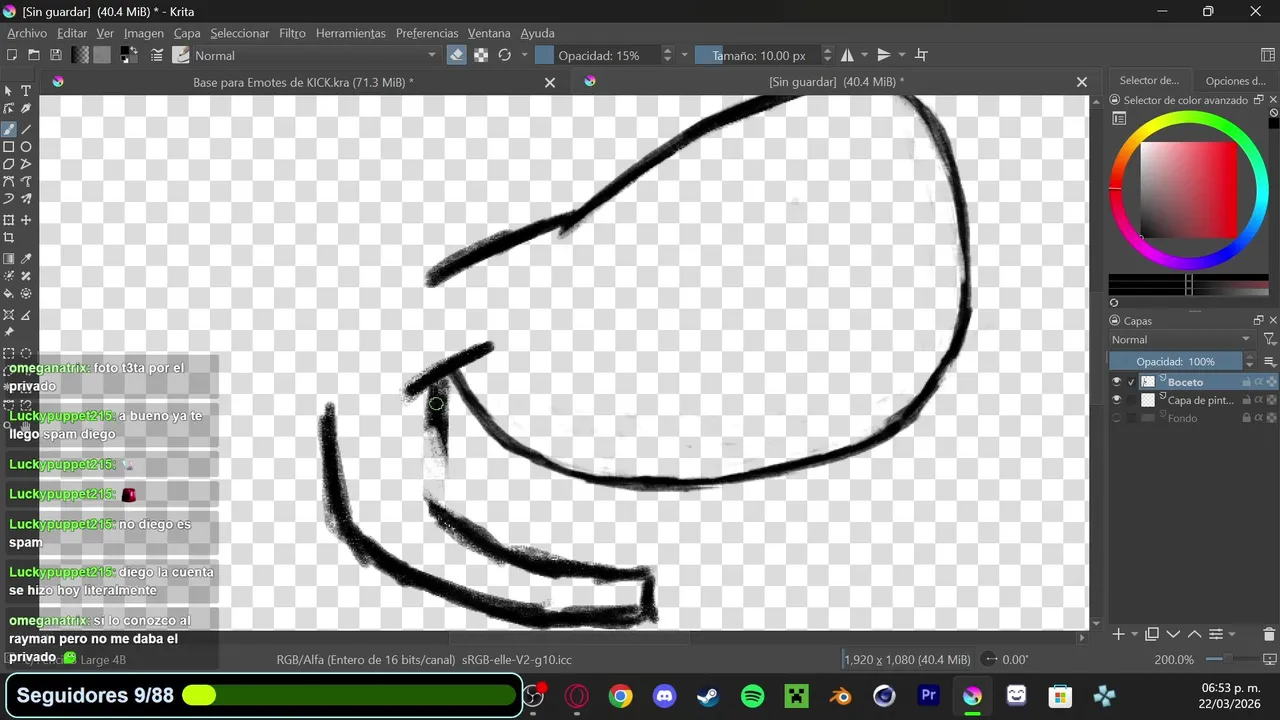Expand horizontal mirror options arrow
Screen dimensions: 1280x720
(865, 55)
